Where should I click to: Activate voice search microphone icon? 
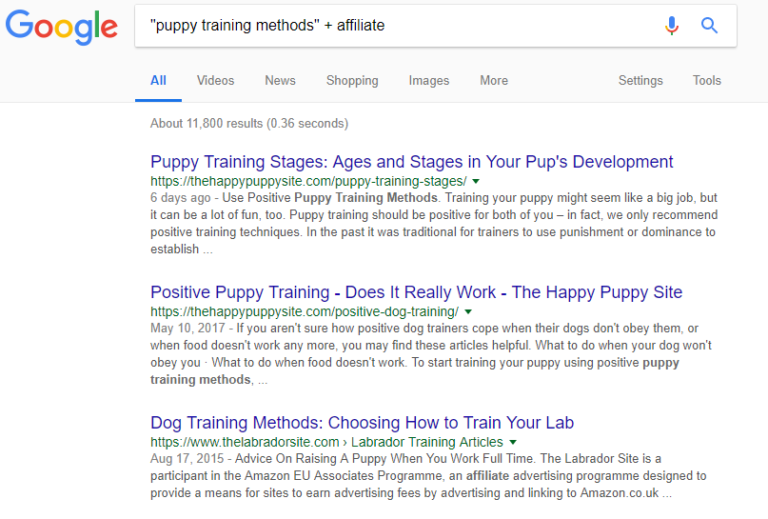[x=672, y=25]
